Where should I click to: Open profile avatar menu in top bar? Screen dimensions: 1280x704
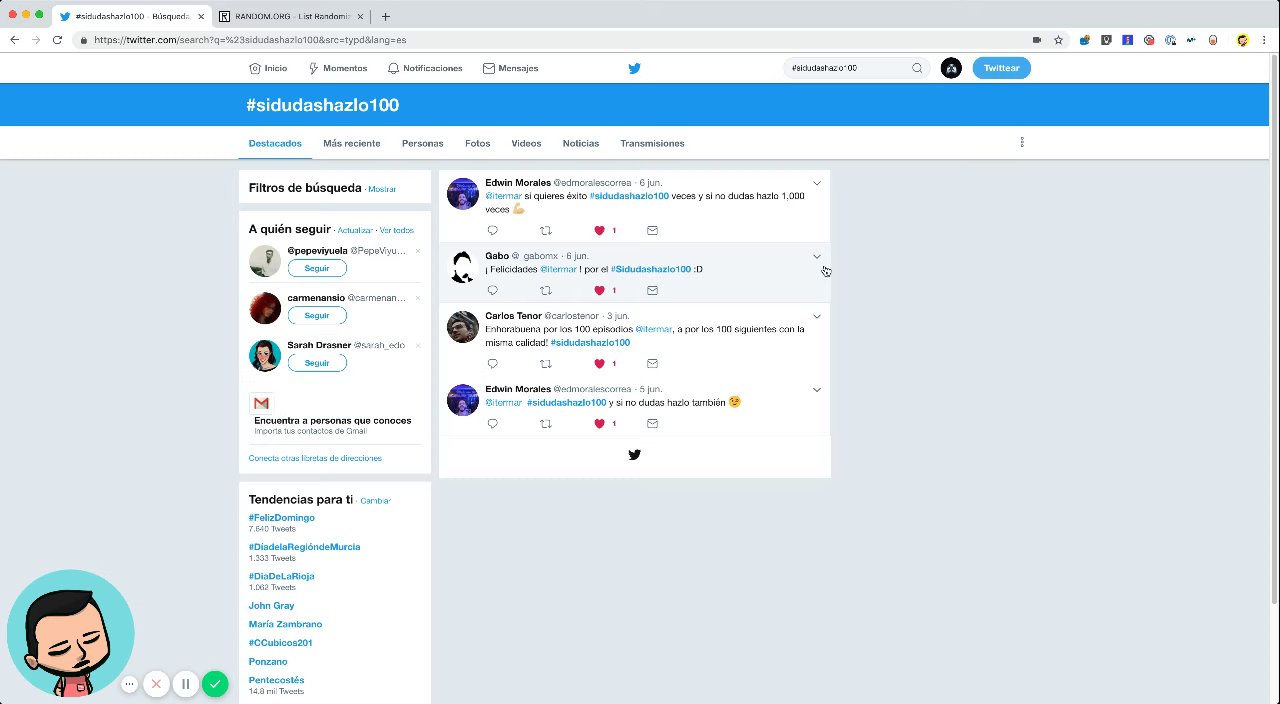click(951, 68)
